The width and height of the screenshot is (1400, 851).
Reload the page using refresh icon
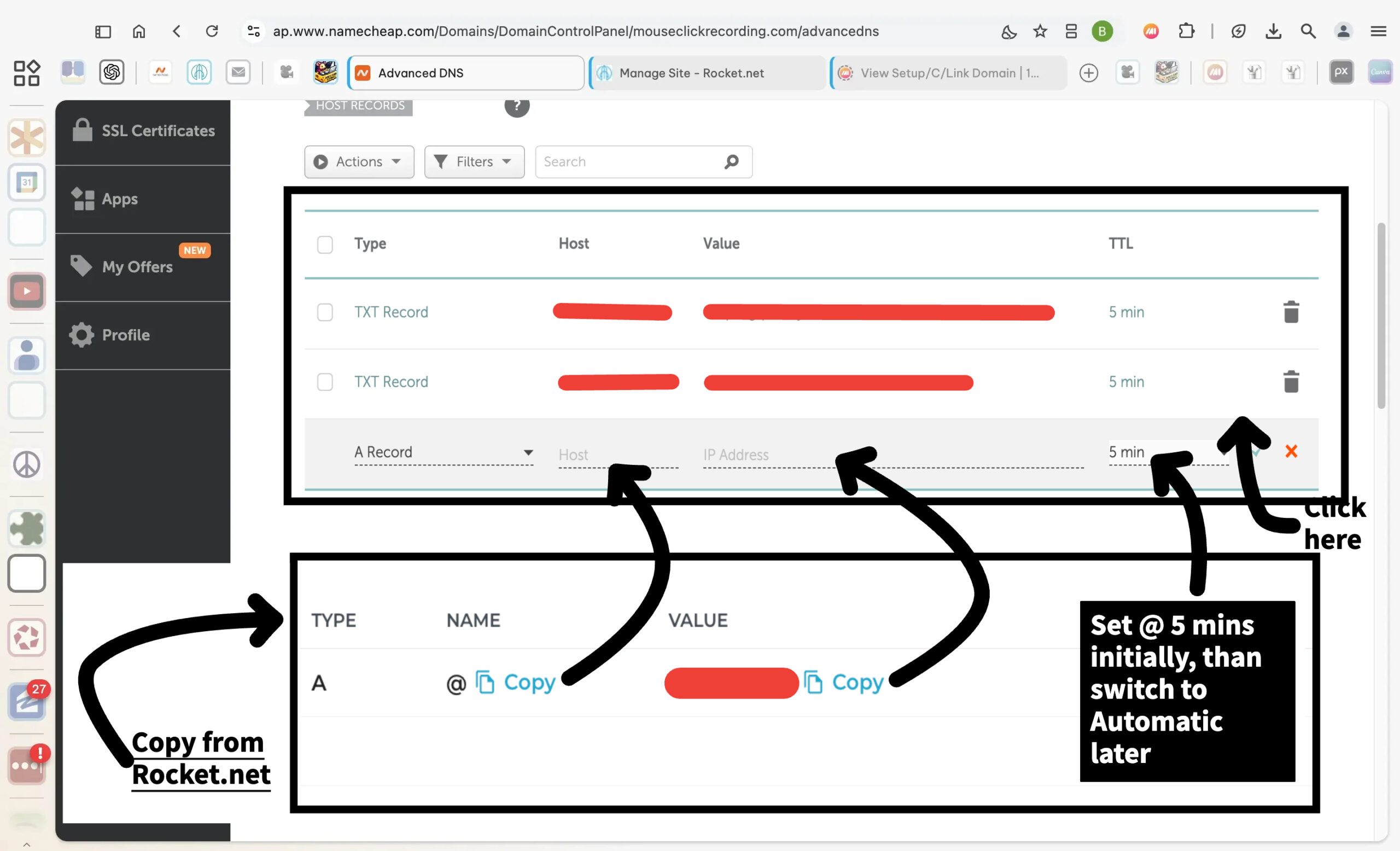[x=212, y=31]
